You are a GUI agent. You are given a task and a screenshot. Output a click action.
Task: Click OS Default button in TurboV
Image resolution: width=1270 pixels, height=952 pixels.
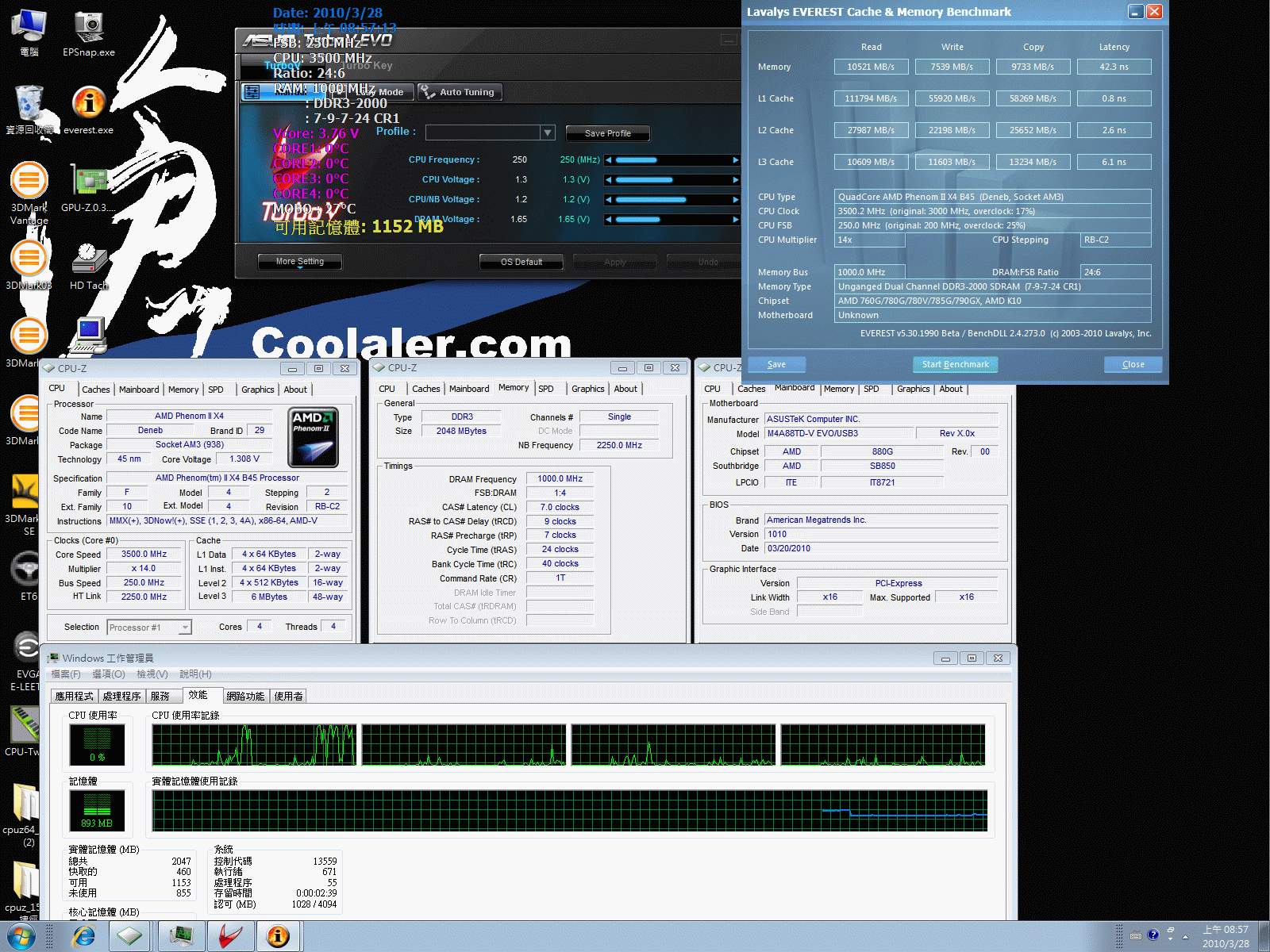(x=521, y=262)
